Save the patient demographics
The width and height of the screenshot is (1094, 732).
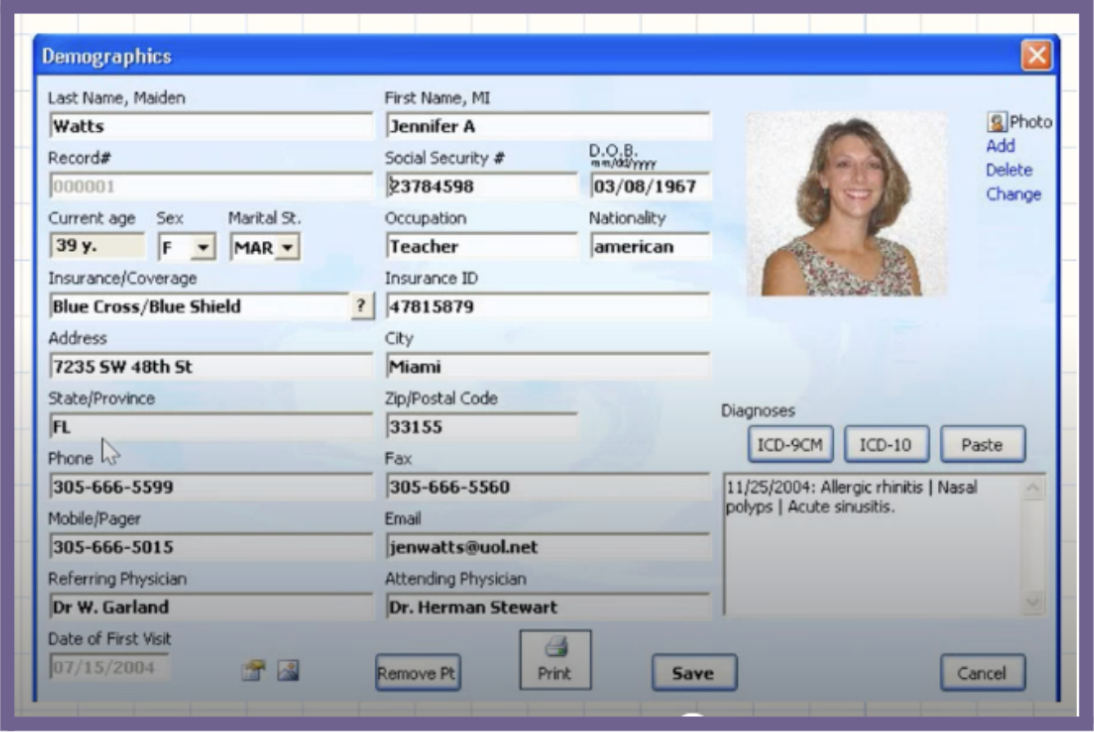tap(693, 673)
